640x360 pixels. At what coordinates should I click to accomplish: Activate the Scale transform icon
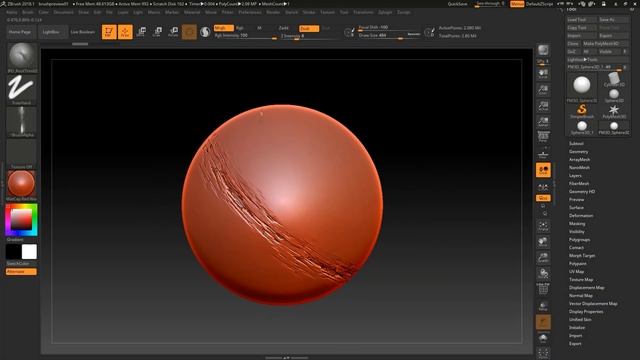coord(157,32)
